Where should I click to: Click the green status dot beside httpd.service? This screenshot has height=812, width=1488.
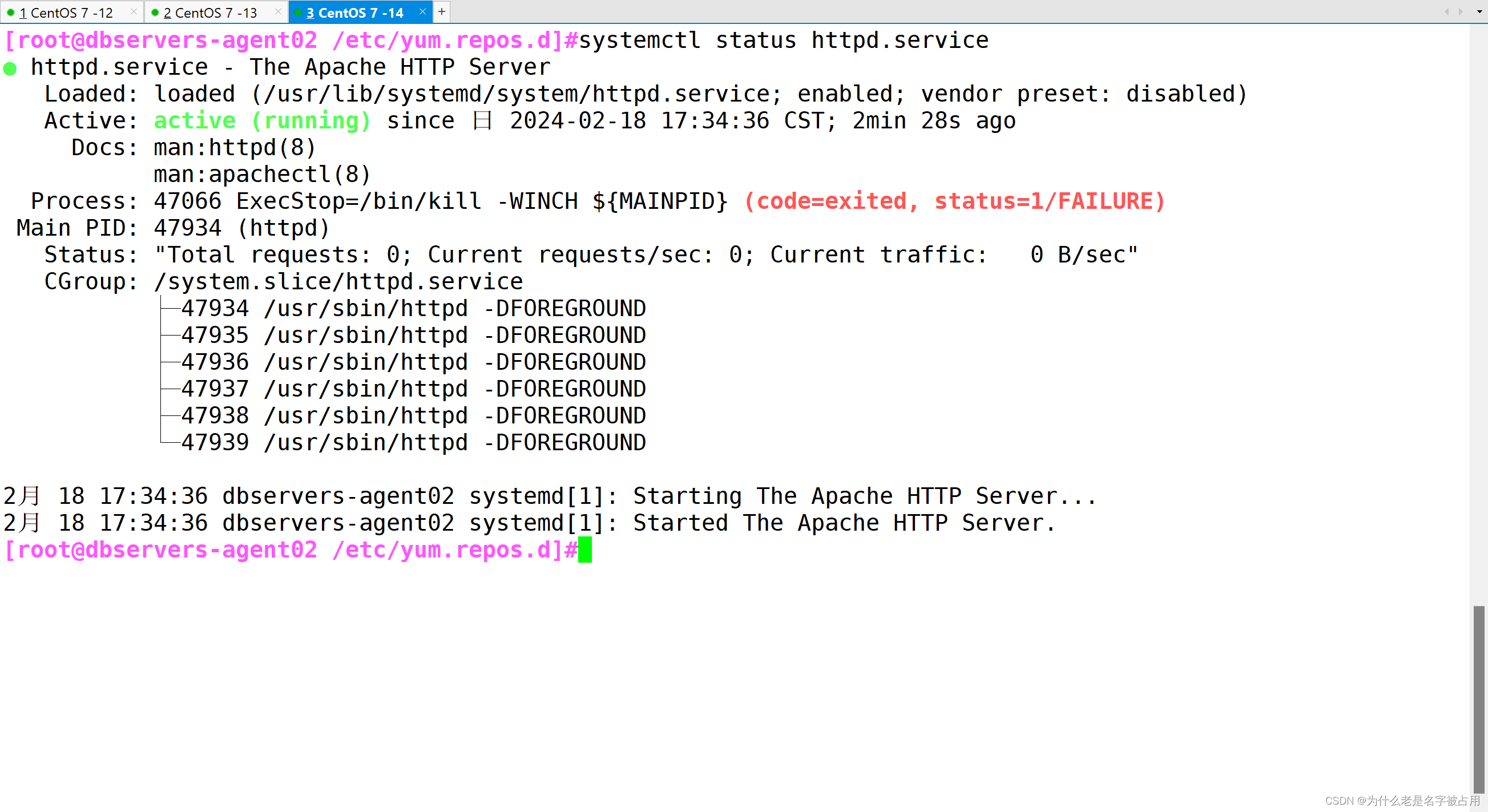coord(10,68)
